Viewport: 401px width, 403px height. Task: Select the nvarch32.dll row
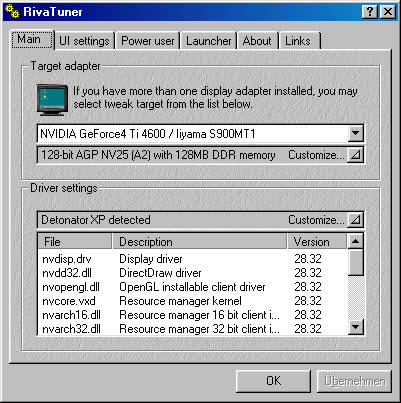pyautogui.click(x=192, y=329)
